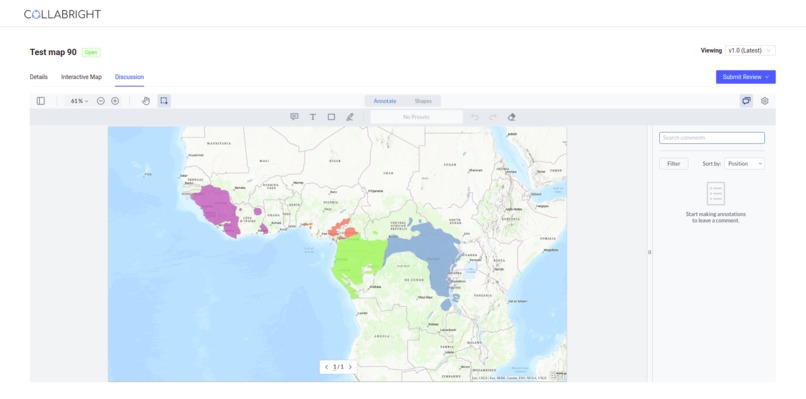The image size is (806, 399).
Task: Open the 61% zoom level dropdown
Action: 79,101
